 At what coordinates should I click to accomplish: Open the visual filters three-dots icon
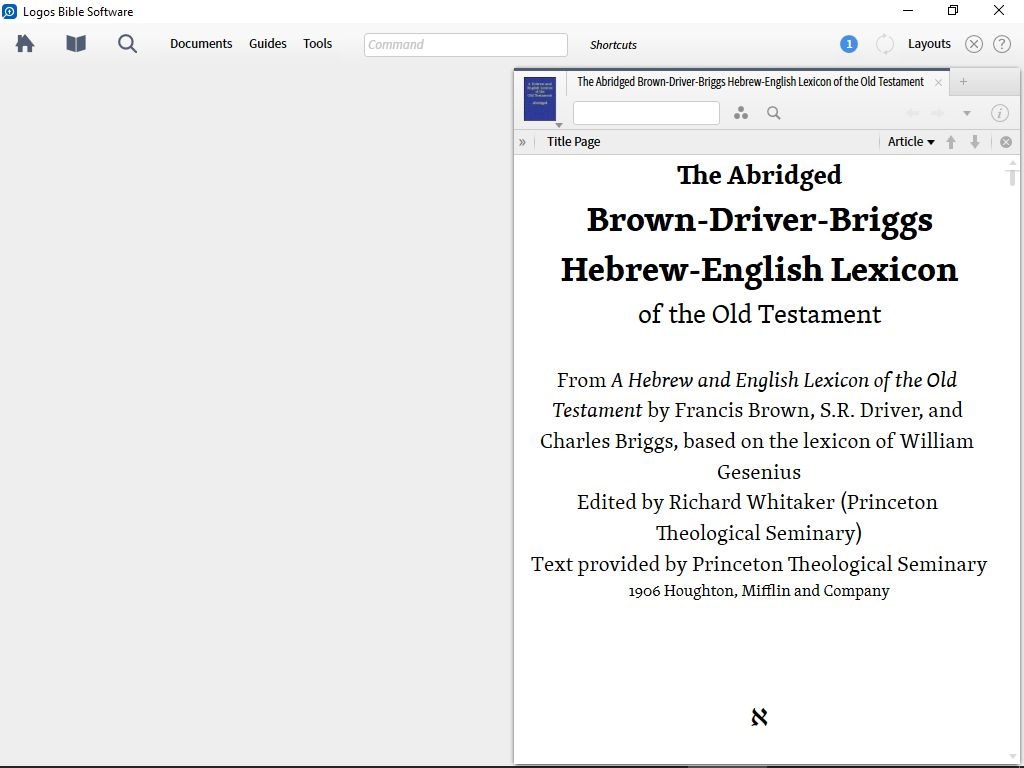point(741,113)
